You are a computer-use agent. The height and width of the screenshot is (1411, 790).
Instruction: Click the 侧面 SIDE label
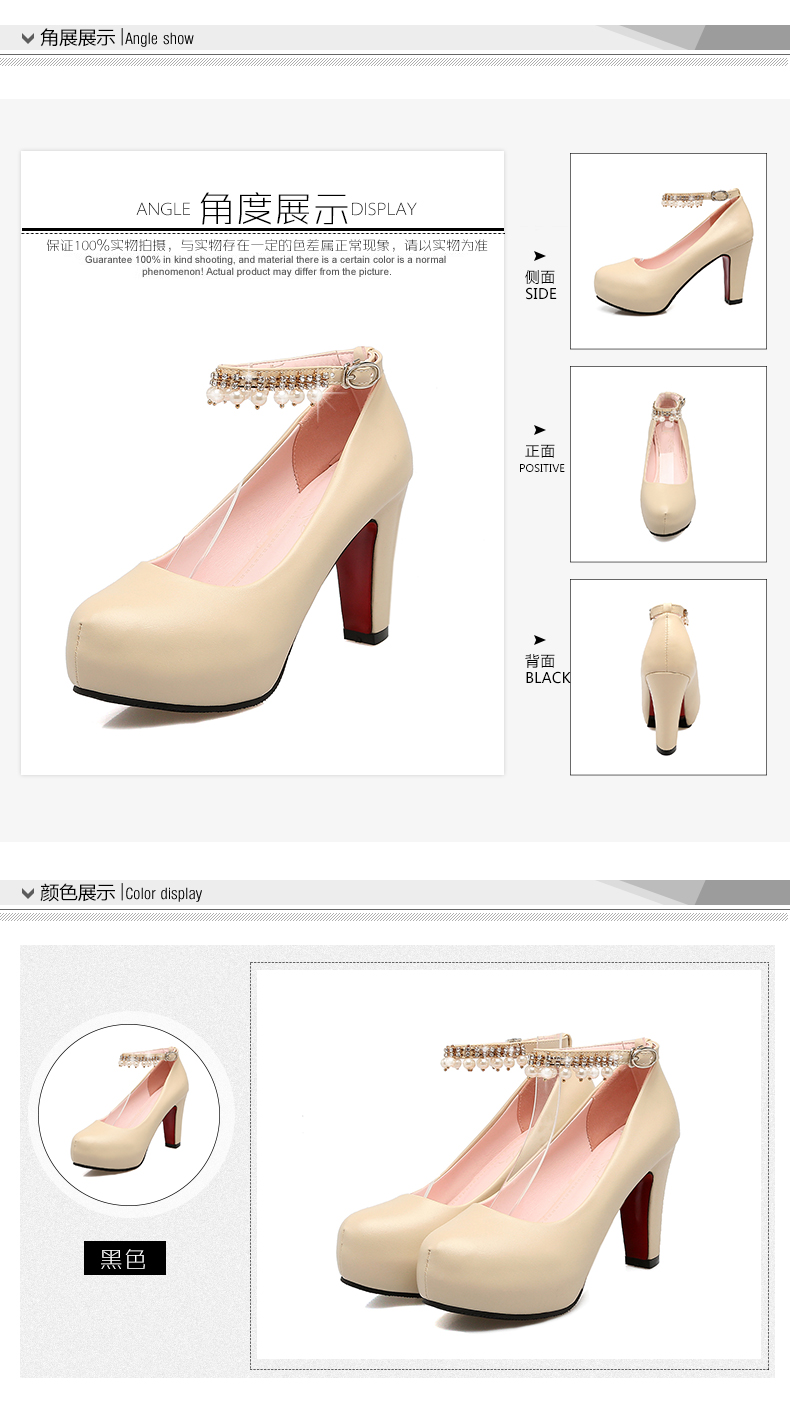[540, 285]
